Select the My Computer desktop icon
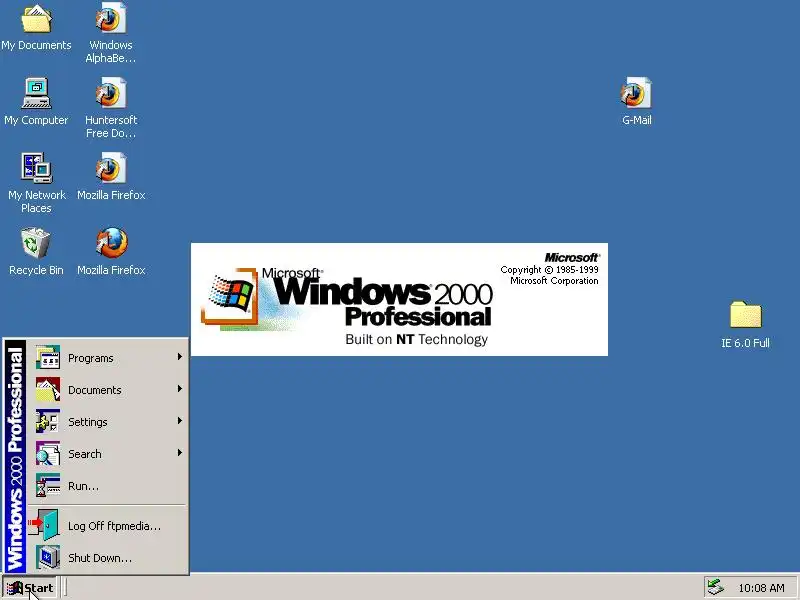The height and width of the screenshot is (600, 800). click(36, 93)
